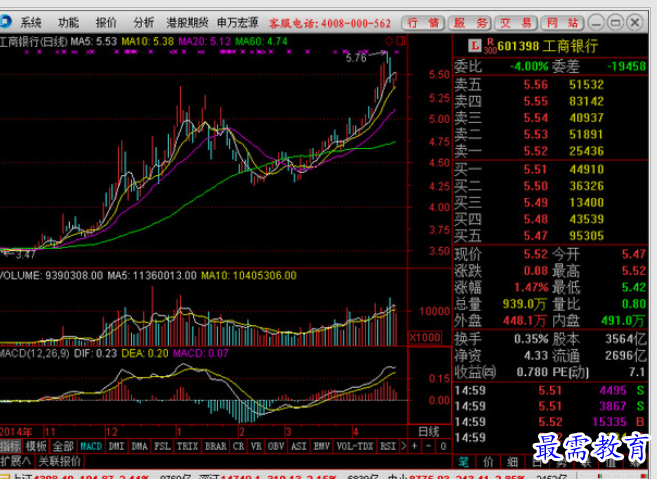Viewport: 657px width, 479px height.
Task: Open the 系统 menu
Action: point(31,22)
